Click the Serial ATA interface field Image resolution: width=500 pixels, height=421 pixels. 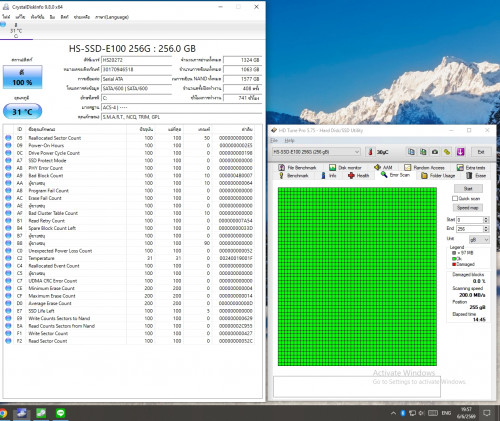(136, 79)
